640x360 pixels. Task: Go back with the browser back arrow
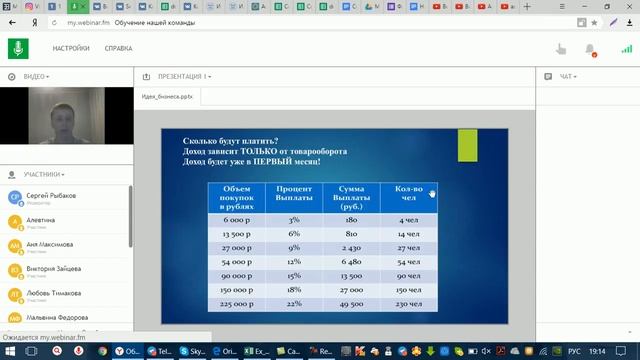click(12, 23)
